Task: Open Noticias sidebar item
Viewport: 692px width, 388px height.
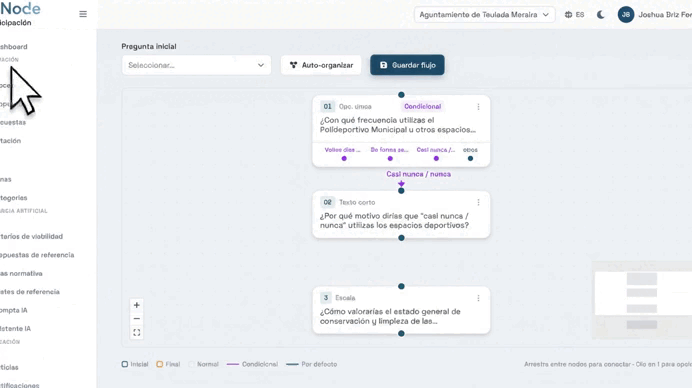Action: click(9, 367)
